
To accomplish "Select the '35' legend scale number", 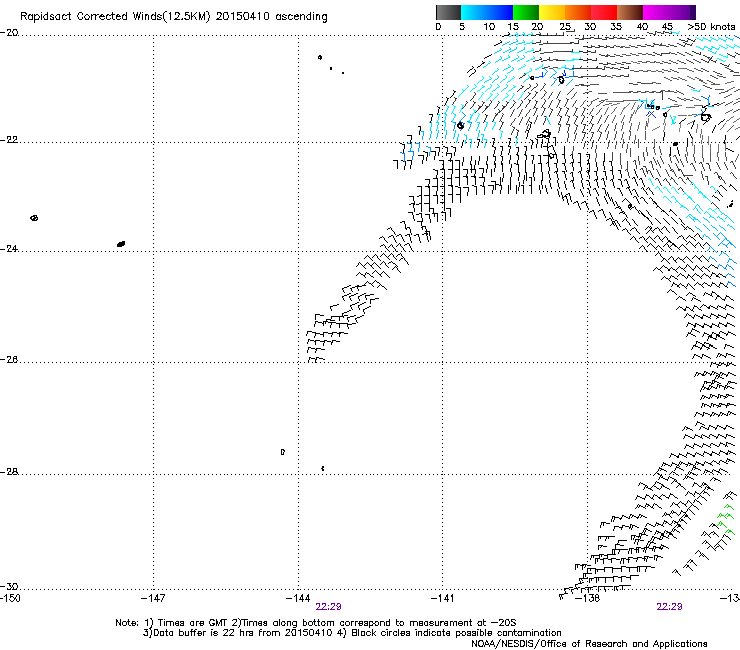I will 616,27.
